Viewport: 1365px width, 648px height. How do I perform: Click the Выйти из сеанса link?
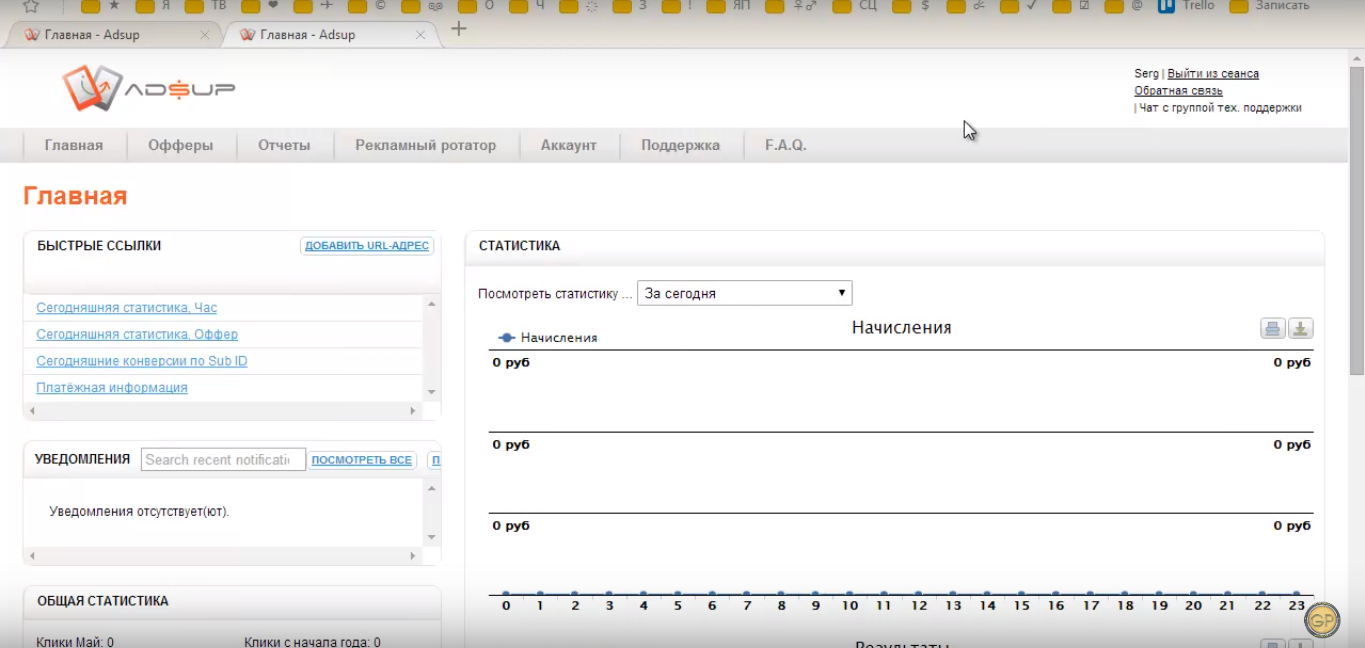coord(1213,74)
